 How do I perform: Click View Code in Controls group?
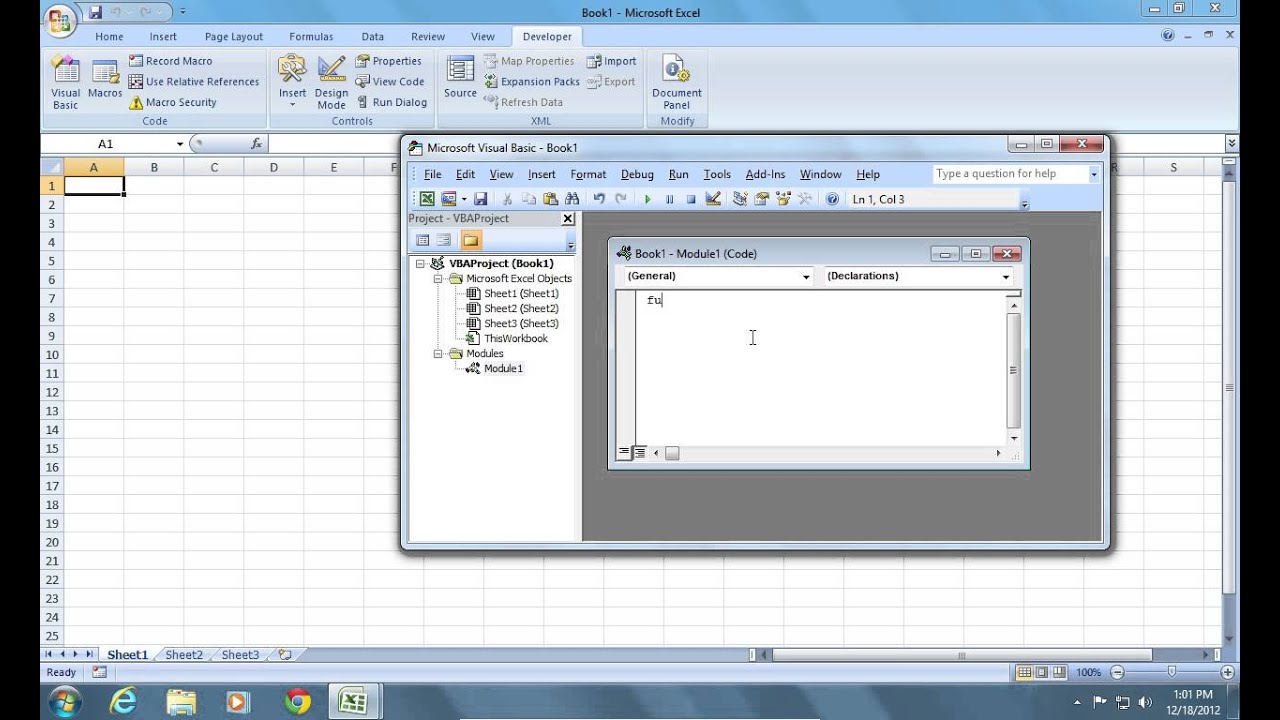(390, 82)
